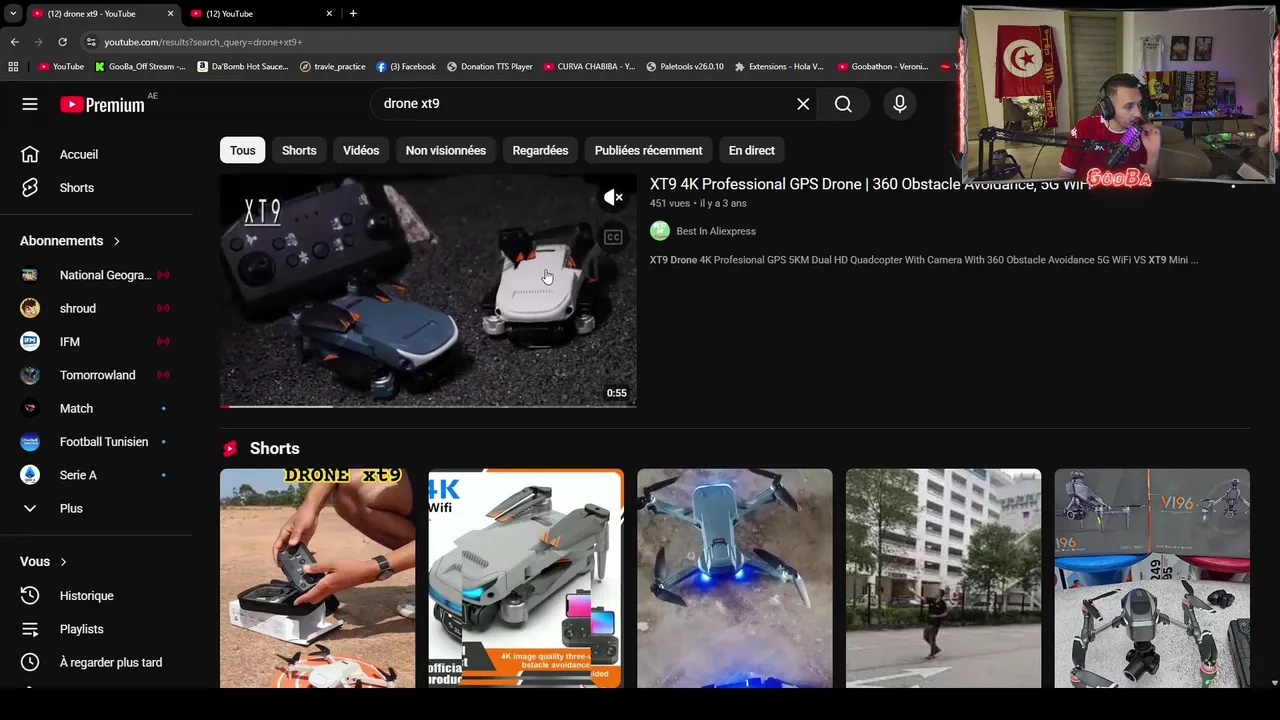The image size is (1280, 720).
Task: Open the travle_practice bookmark
Action: [x=333, y=67]
